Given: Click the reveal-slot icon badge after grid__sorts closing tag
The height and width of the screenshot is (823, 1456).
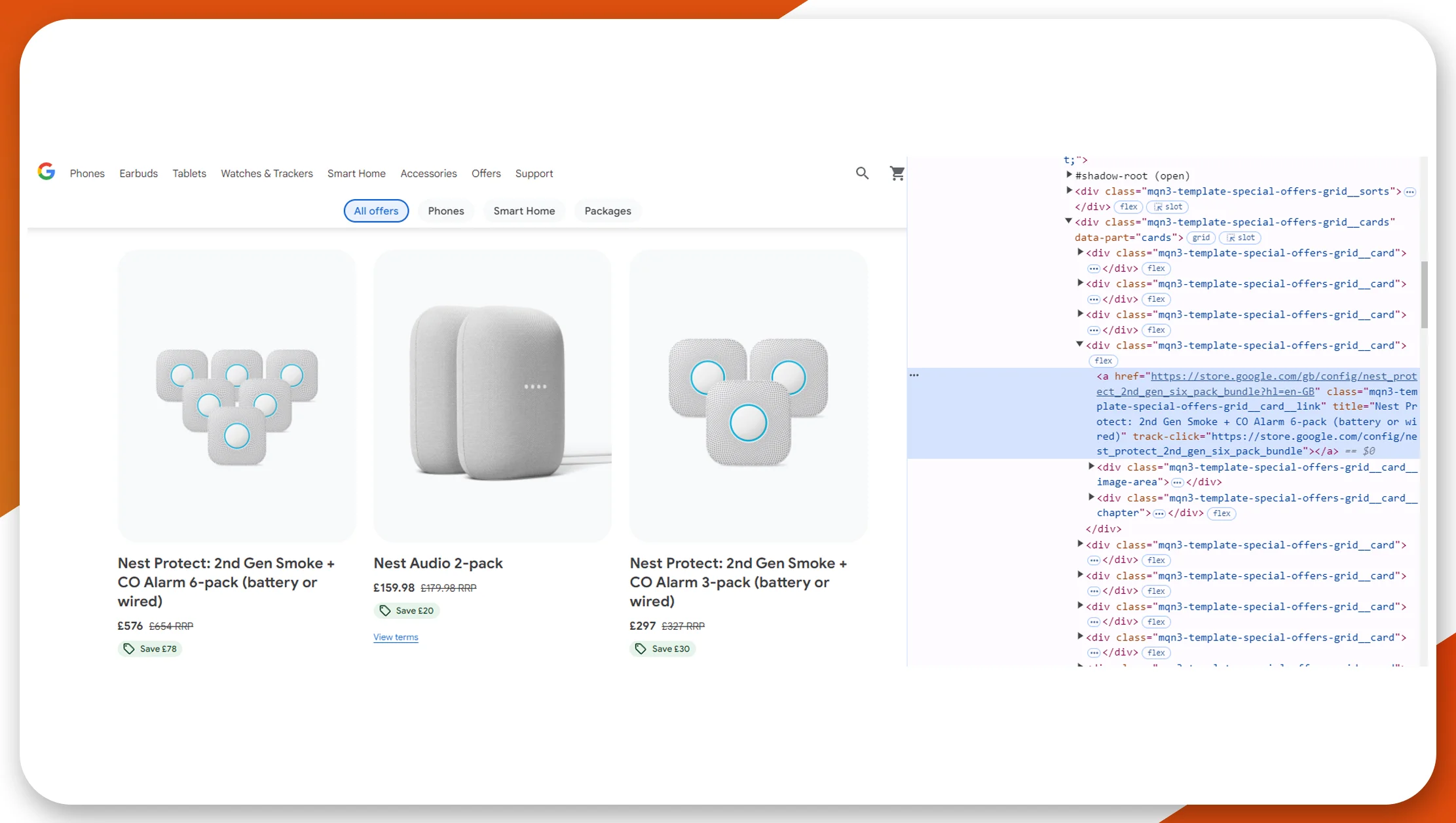Looking at the screenshot, I should 1168,207.
